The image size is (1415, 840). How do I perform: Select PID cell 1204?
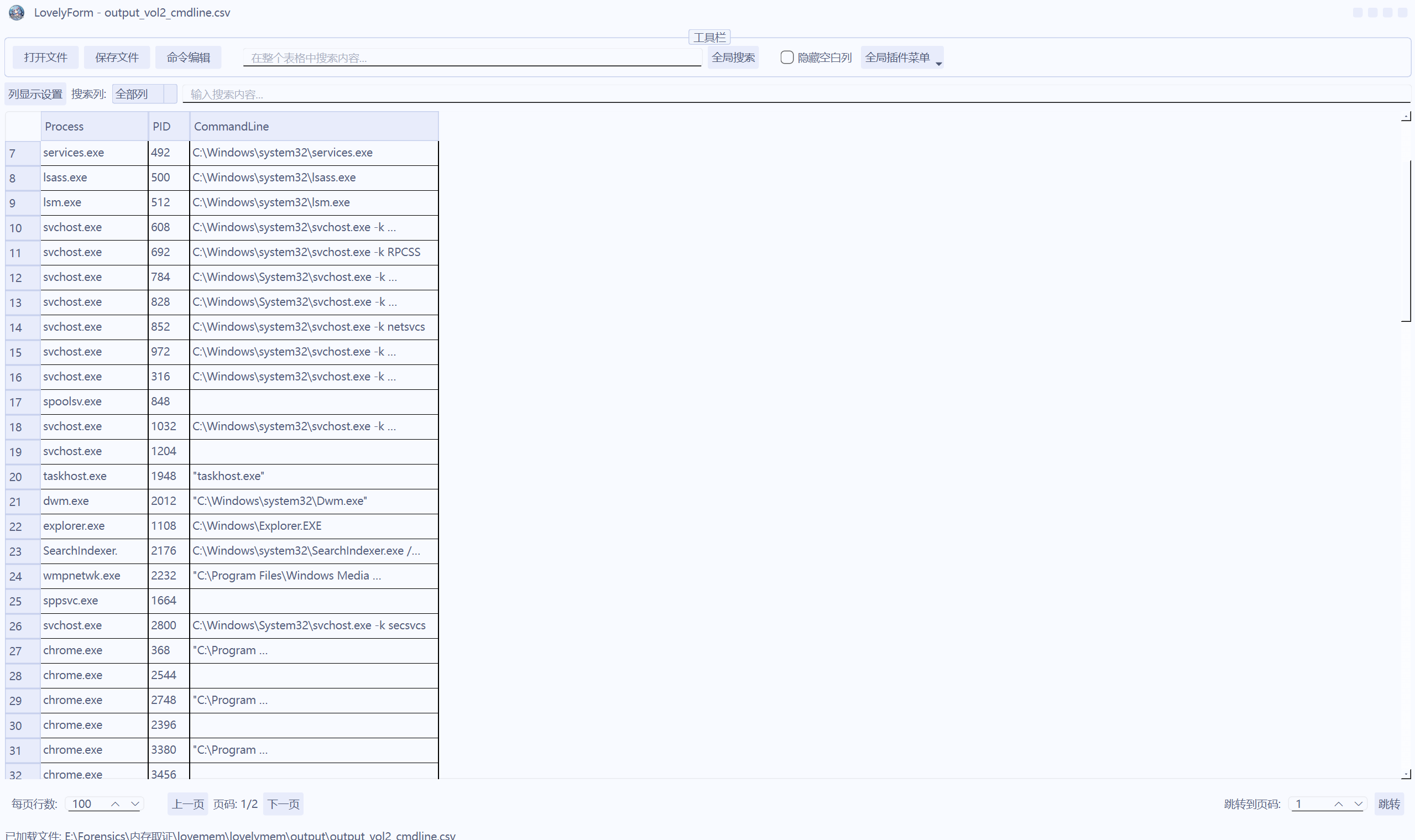[169, 452]
